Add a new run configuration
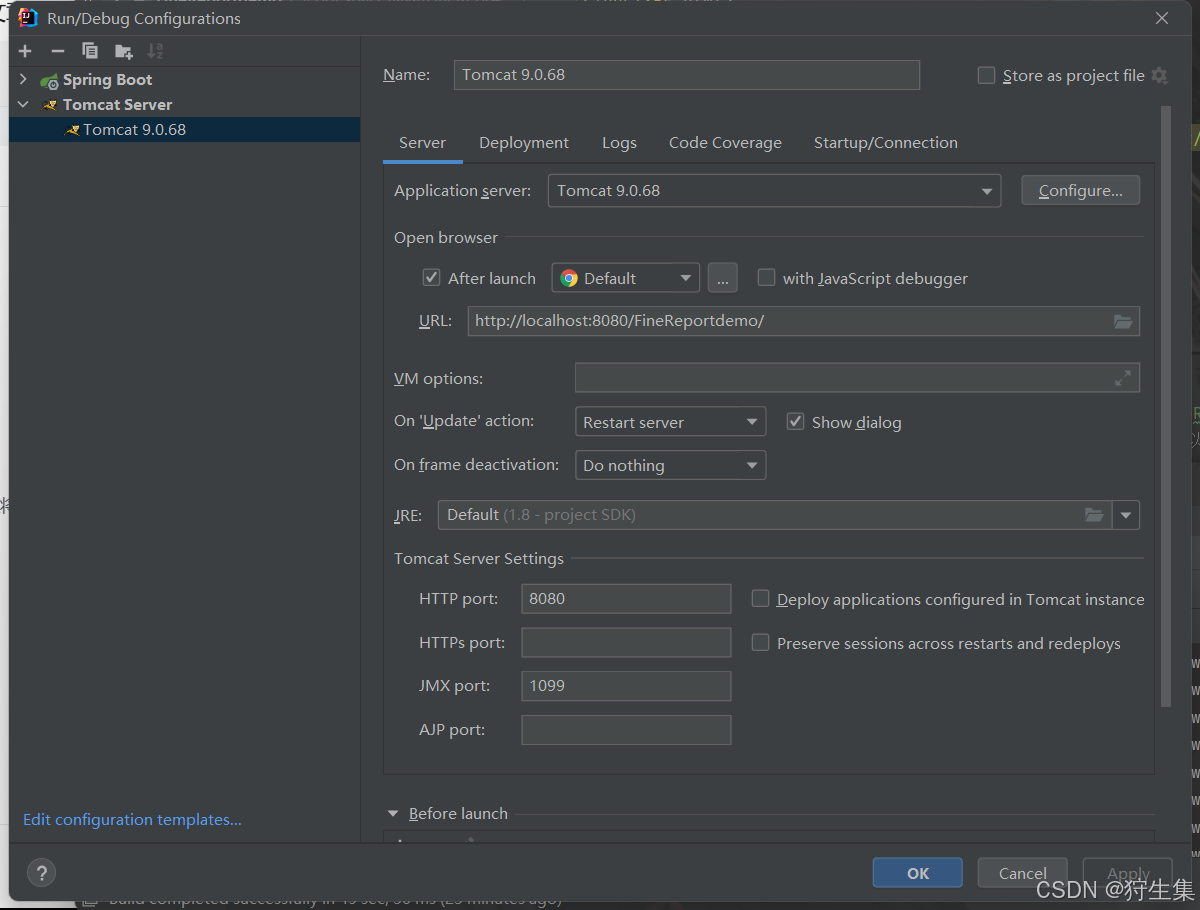The image size is (1200, 910). (x=25, y=51)
